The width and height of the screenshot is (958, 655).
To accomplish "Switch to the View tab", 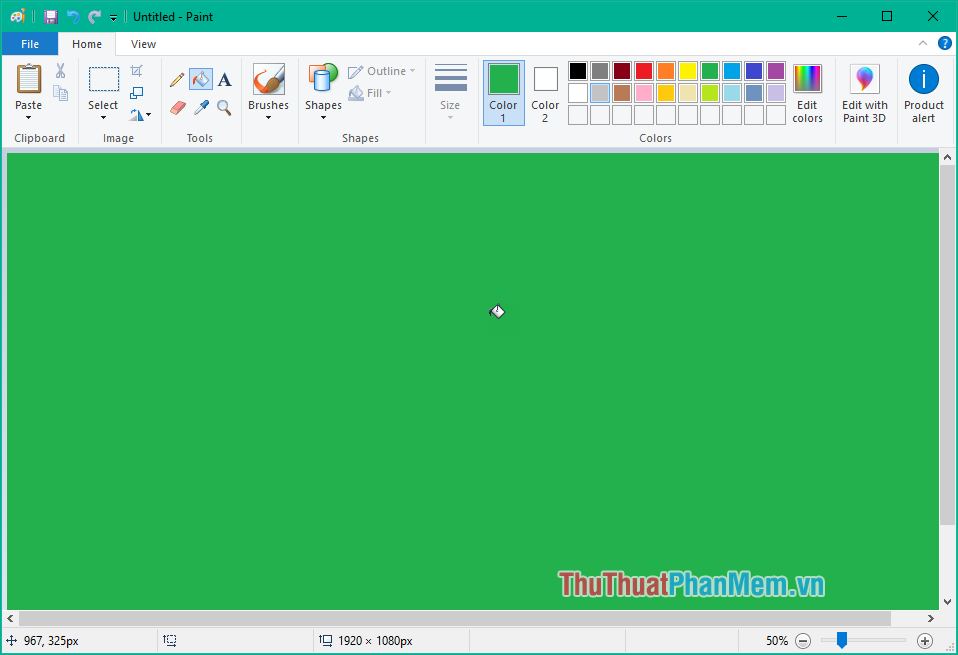I will click(142, 43).
